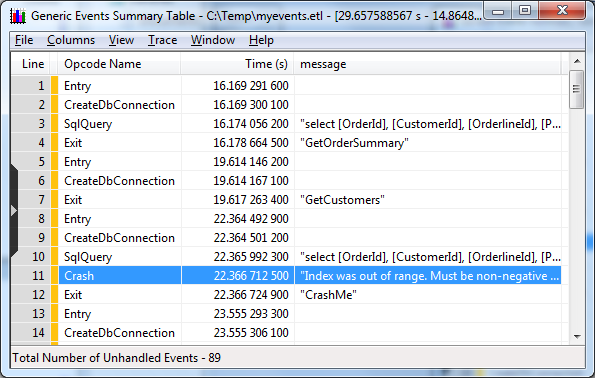Click CreateDbConnection on line 14
Image resolution: width=595 pixels, height=378 pixels.
click(x=119, y=332)
